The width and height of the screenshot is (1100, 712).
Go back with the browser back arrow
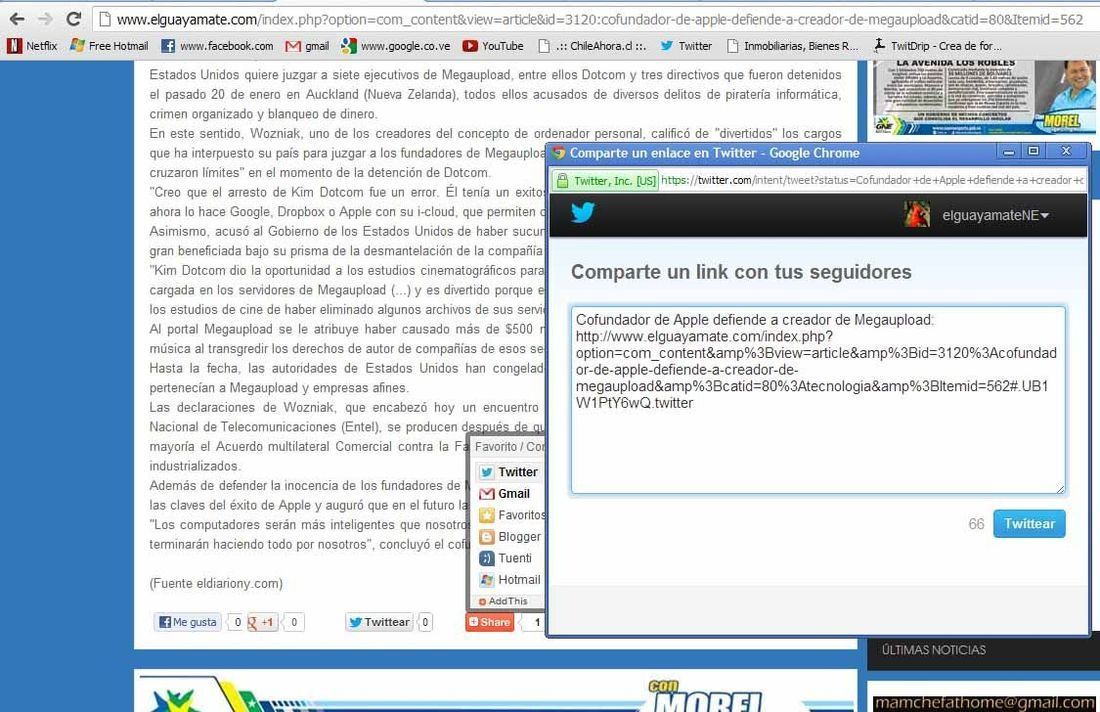pos(18,19)
